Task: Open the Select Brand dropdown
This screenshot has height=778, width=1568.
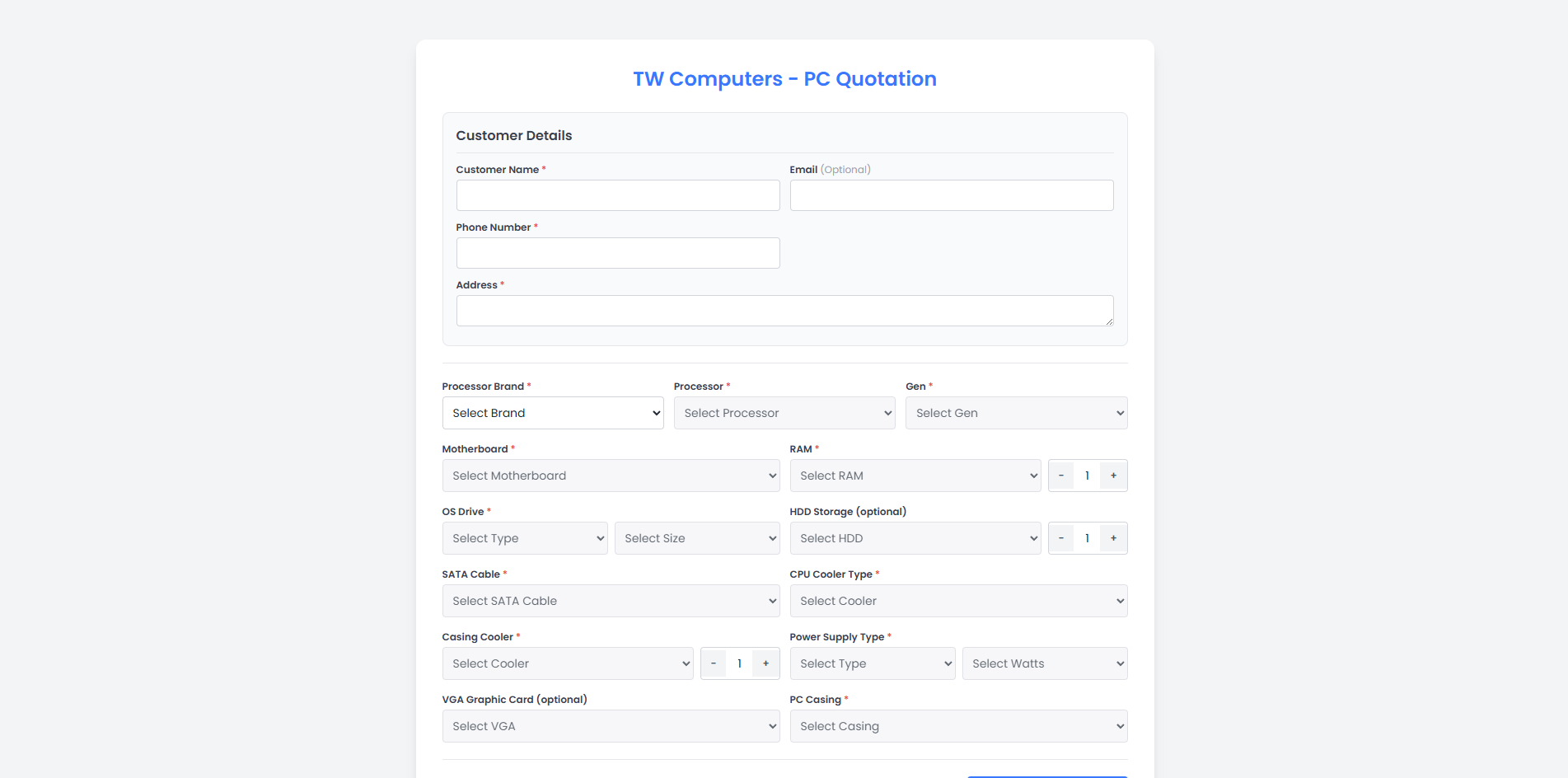Action: [553, 413]
